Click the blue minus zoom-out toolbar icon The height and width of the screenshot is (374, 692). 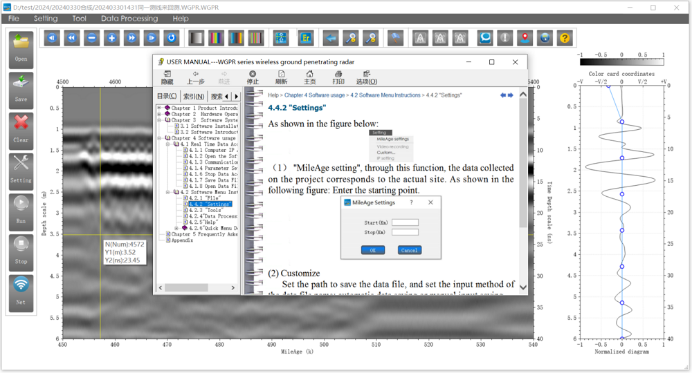point(92,38)
